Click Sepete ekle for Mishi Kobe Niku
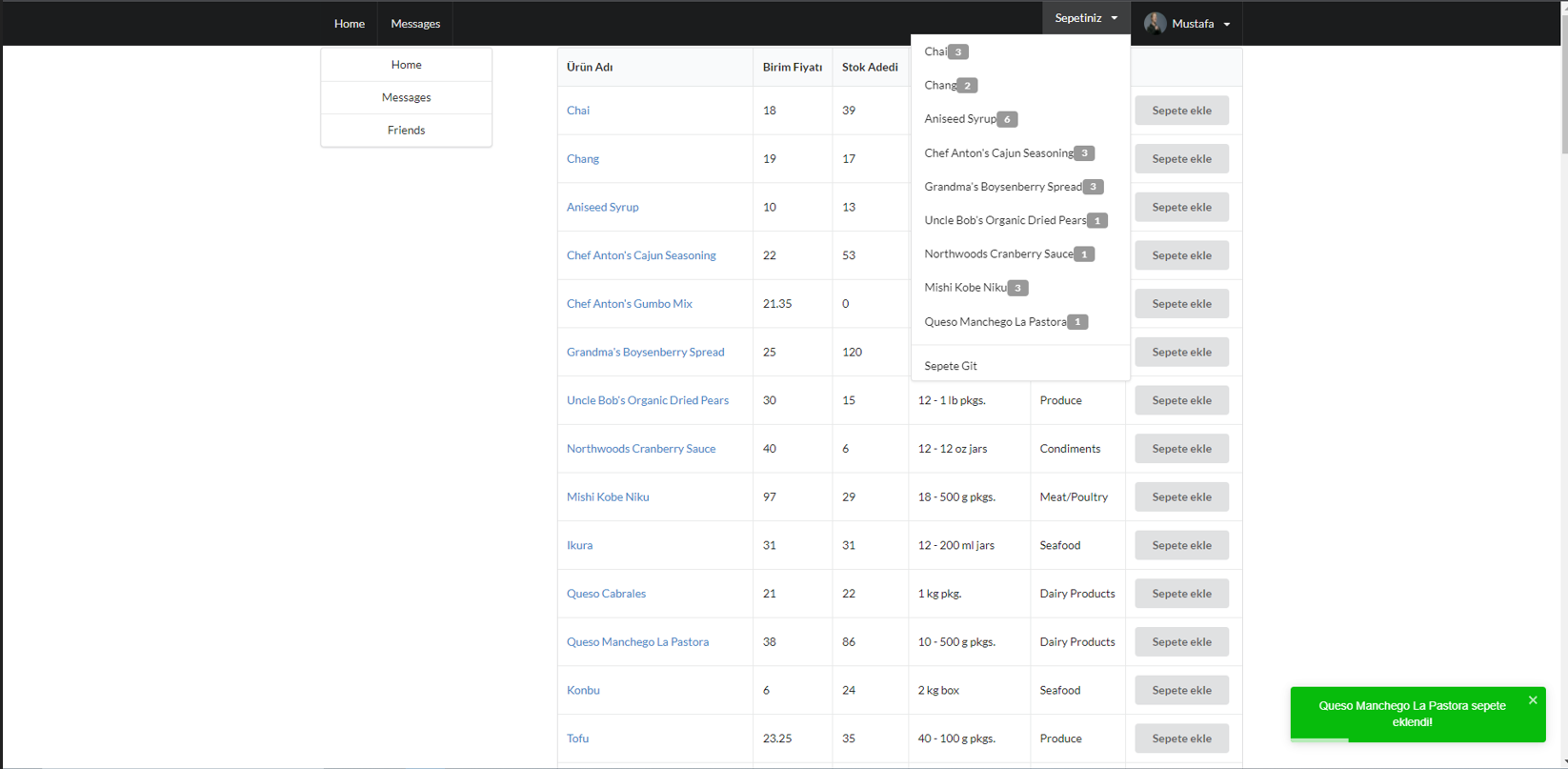The height and width of the screenshot is (769, 1568). click(1181, 496)
